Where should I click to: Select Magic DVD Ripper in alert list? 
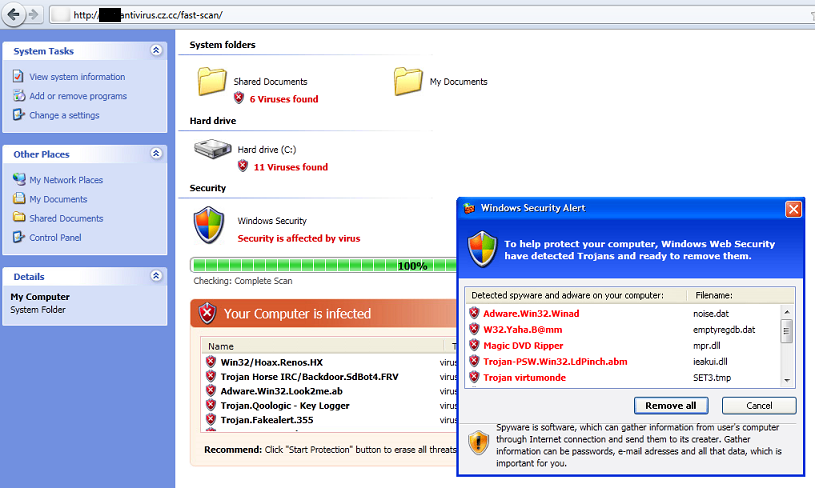point(523,346)
